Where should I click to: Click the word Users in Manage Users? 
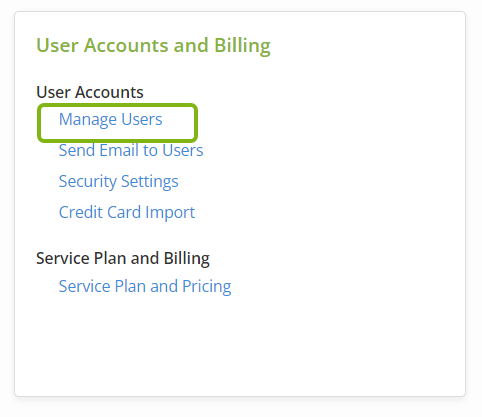point(142,119)
